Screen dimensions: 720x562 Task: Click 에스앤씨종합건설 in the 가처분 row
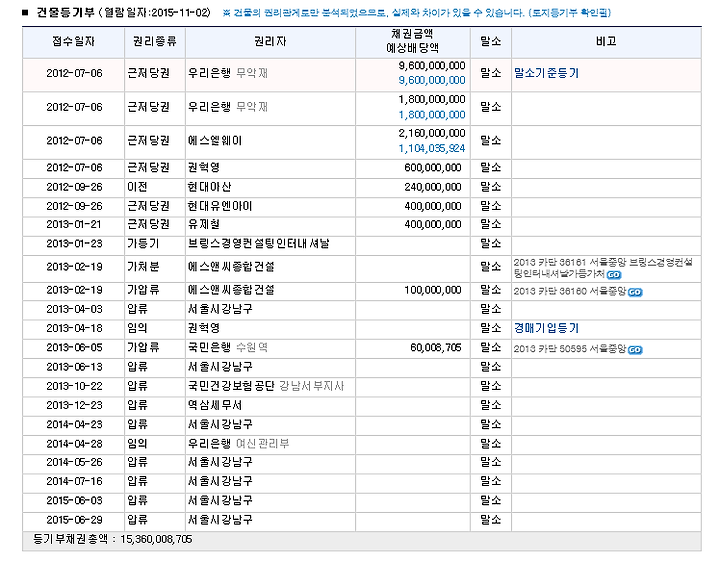(x=231, y=267)
